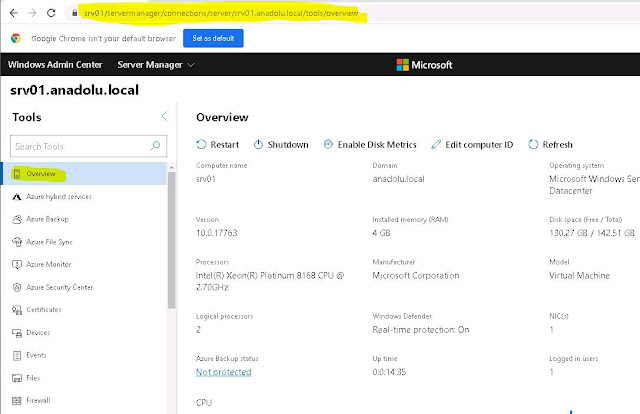Click the Tools scrollbar up arrow
Screen dimensions: 640x414
coord(171,167)
